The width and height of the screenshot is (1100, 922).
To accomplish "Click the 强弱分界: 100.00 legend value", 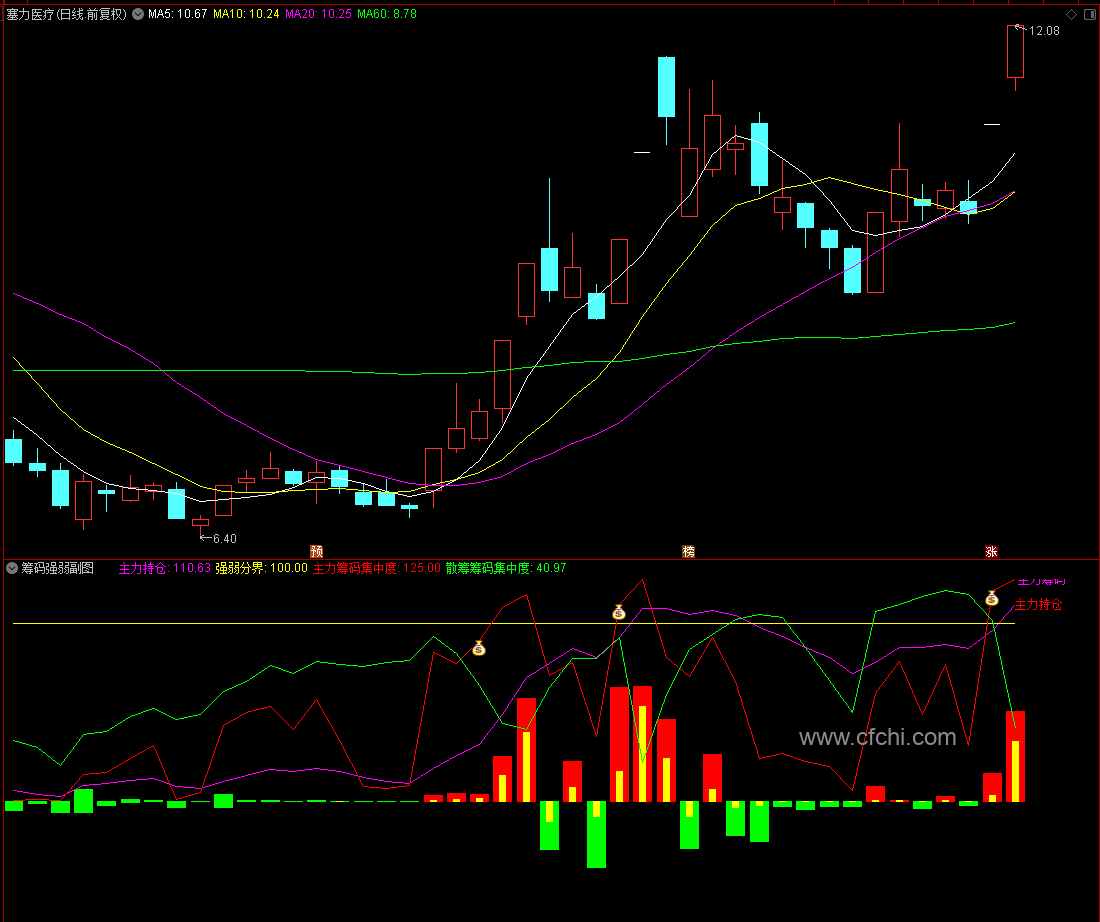I will click(x=262, y=568).
